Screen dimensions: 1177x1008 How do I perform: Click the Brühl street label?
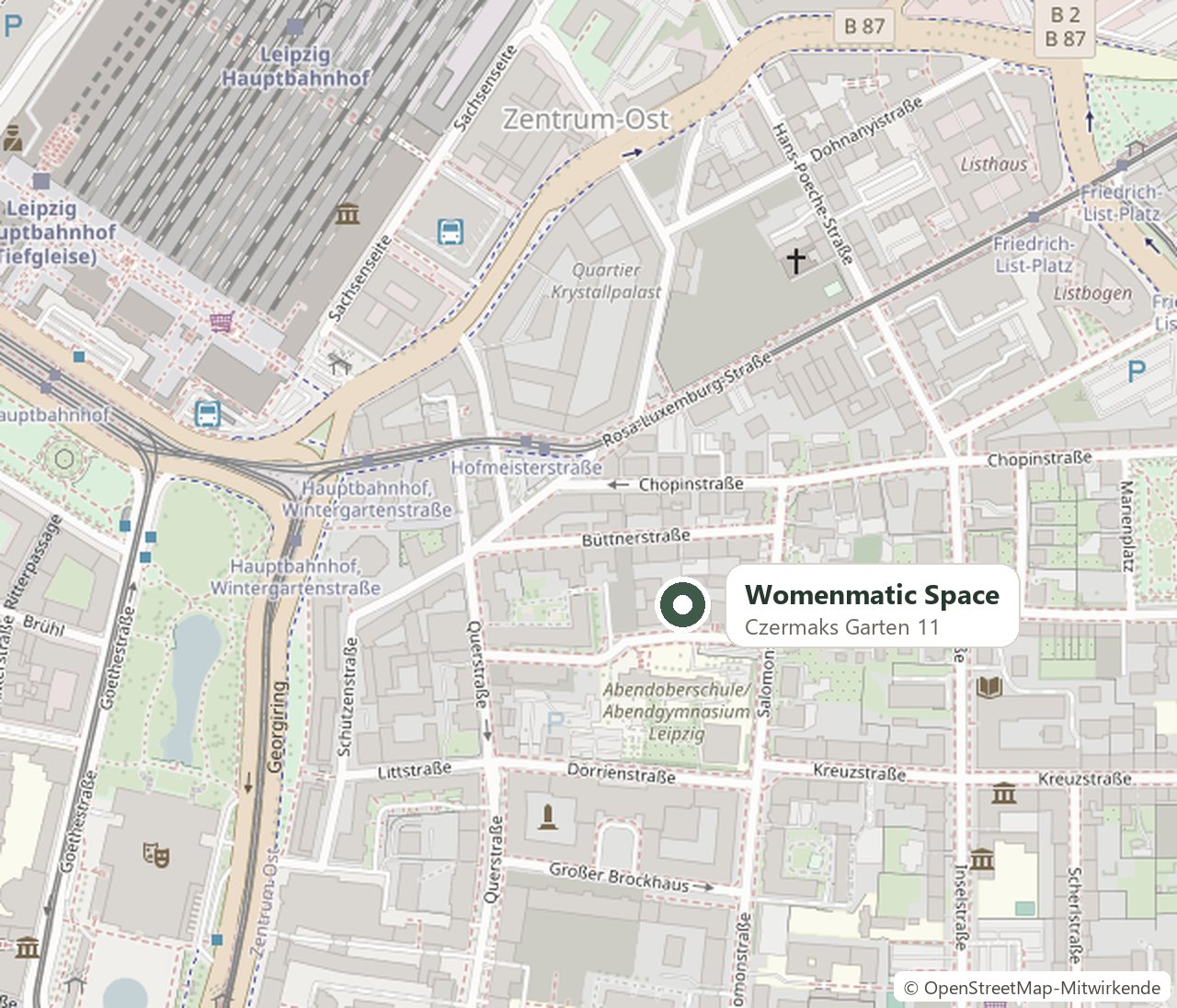(43, 624)
